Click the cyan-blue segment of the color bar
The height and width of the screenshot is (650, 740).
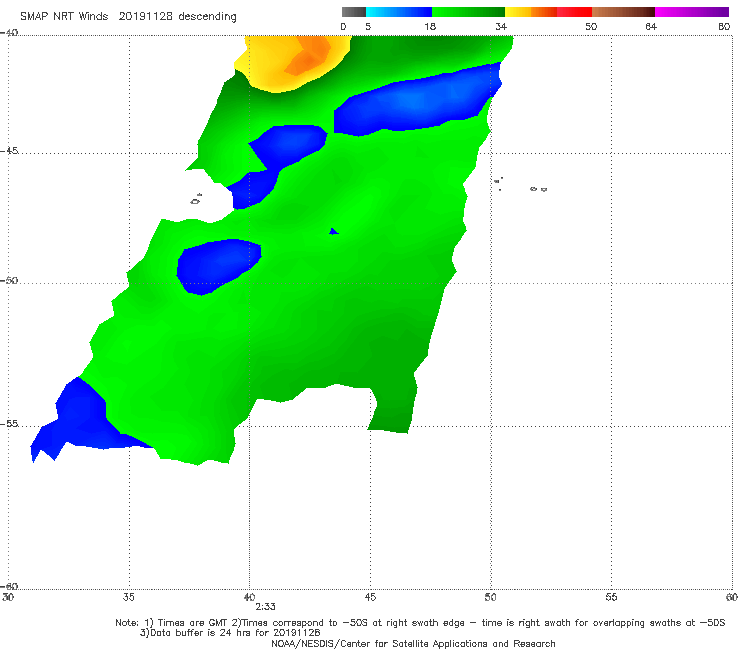[x=399, y=12]
